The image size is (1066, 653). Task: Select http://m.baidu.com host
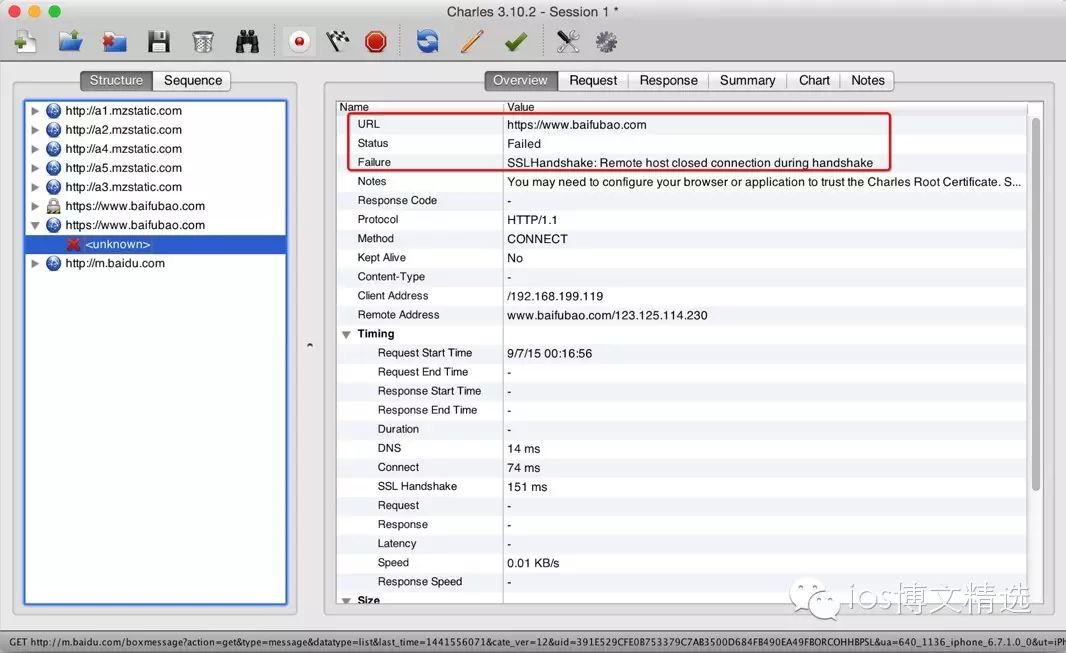(115, 263)
